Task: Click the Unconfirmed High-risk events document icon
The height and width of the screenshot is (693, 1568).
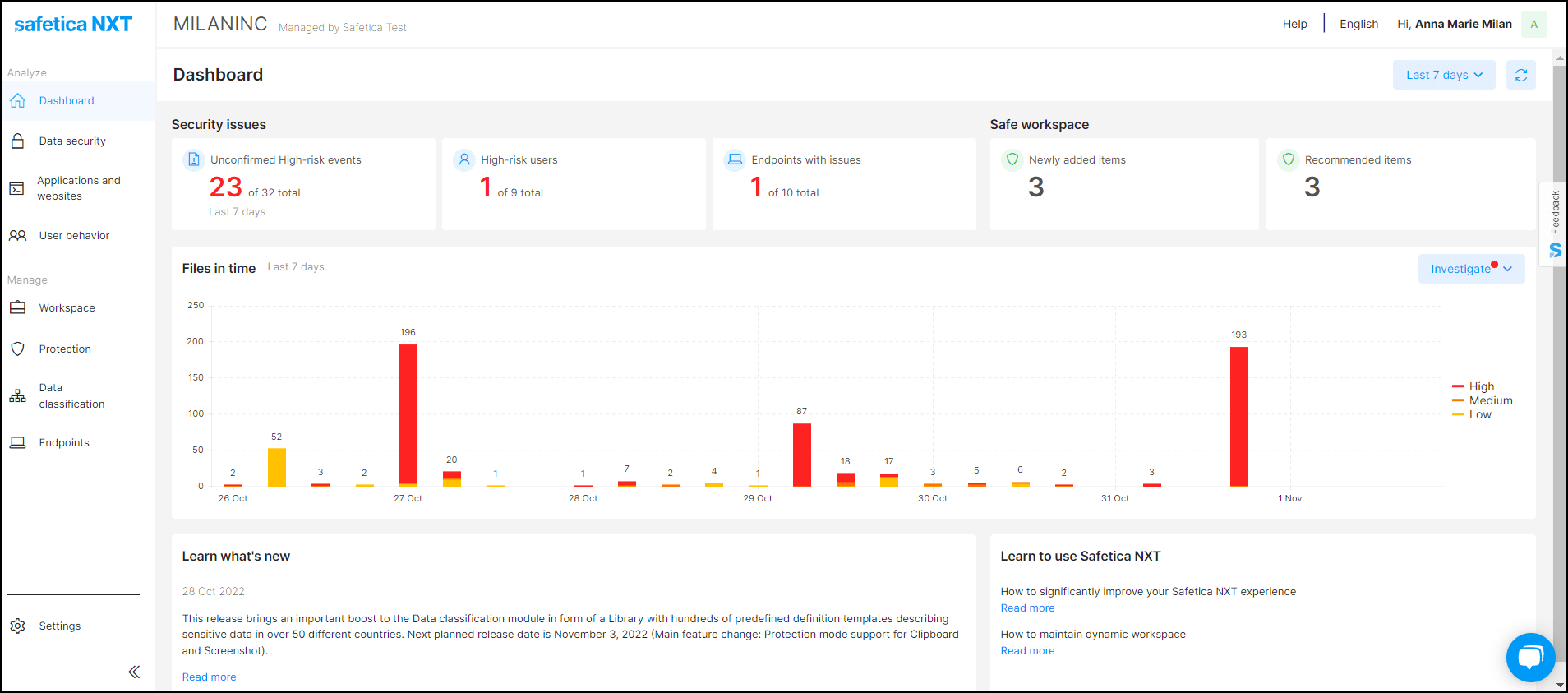Action: click(x=194, y=159)
